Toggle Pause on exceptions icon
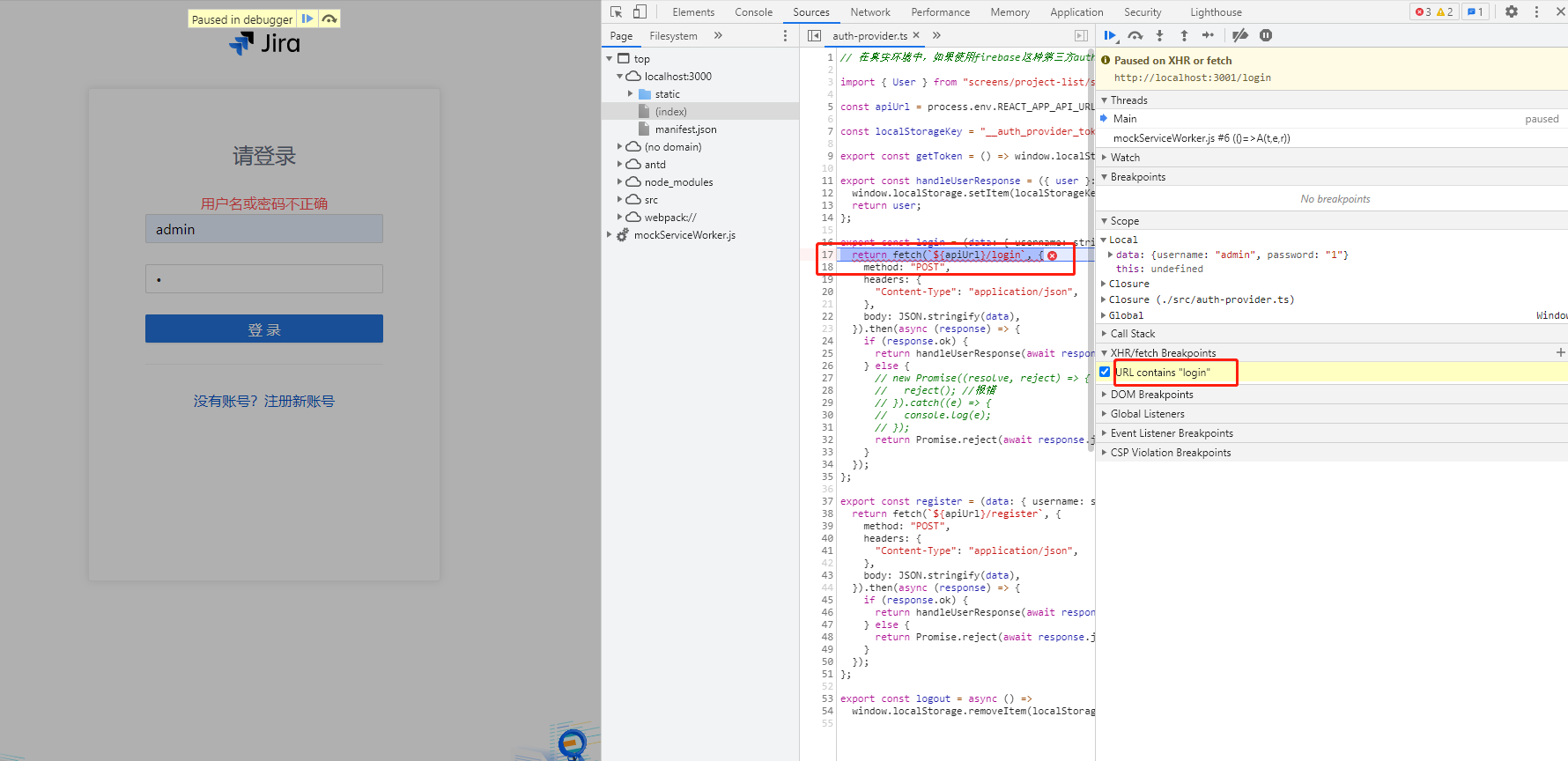This screenshot has height=761, width=1568. tap(1266, 35)
